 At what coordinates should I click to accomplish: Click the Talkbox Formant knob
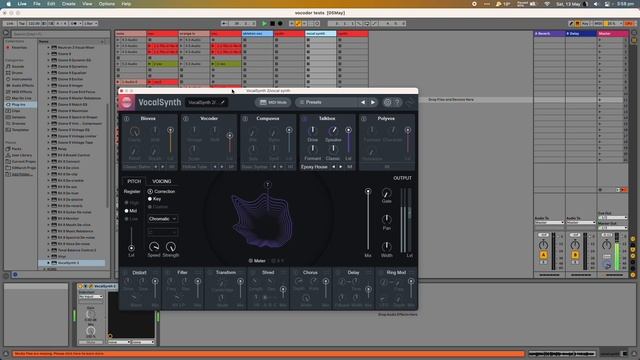pos(313,149)
